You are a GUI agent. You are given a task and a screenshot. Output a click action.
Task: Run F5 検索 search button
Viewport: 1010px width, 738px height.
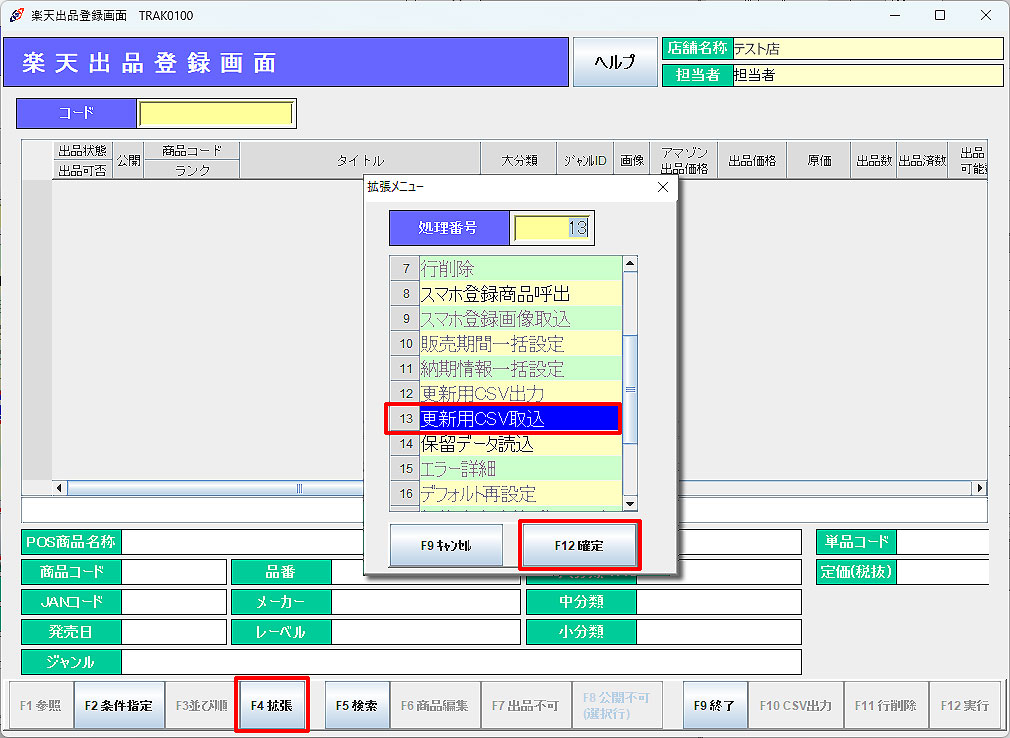356,705
